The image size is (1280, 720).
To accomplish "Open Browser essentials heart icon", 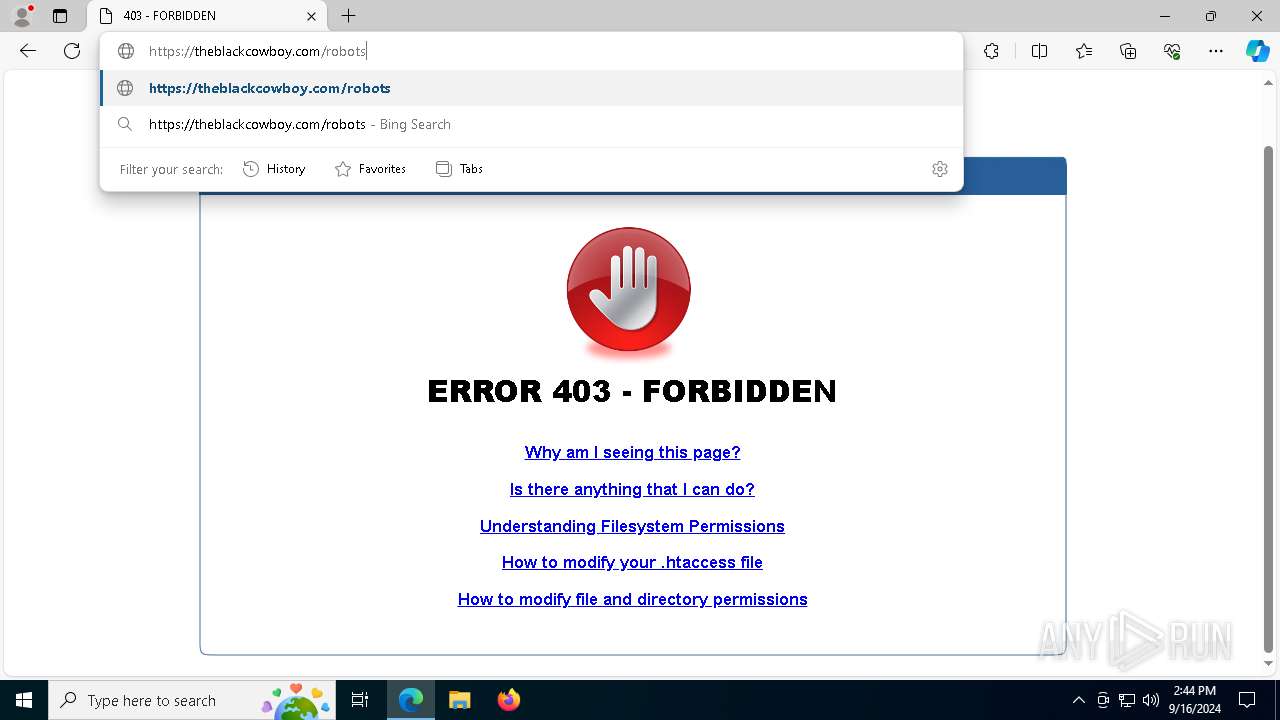I will (x=1172, y=51).
